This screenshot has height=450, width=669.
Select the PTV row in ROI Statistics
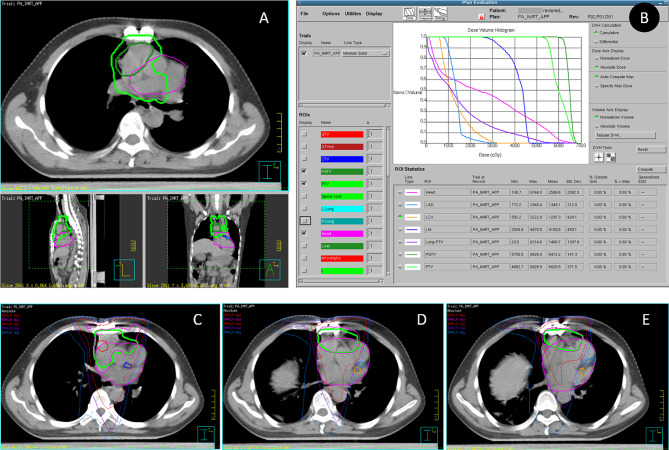525,267
